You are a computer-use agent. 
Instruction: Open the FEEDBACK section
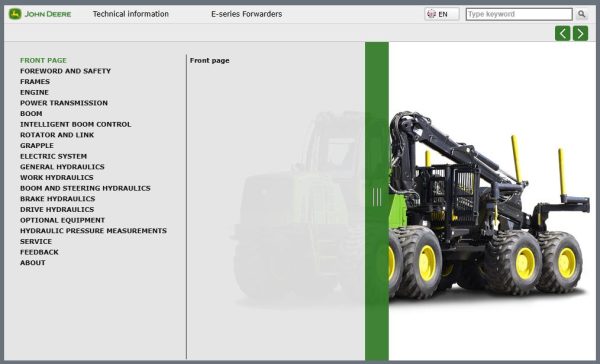pos(39,252)
